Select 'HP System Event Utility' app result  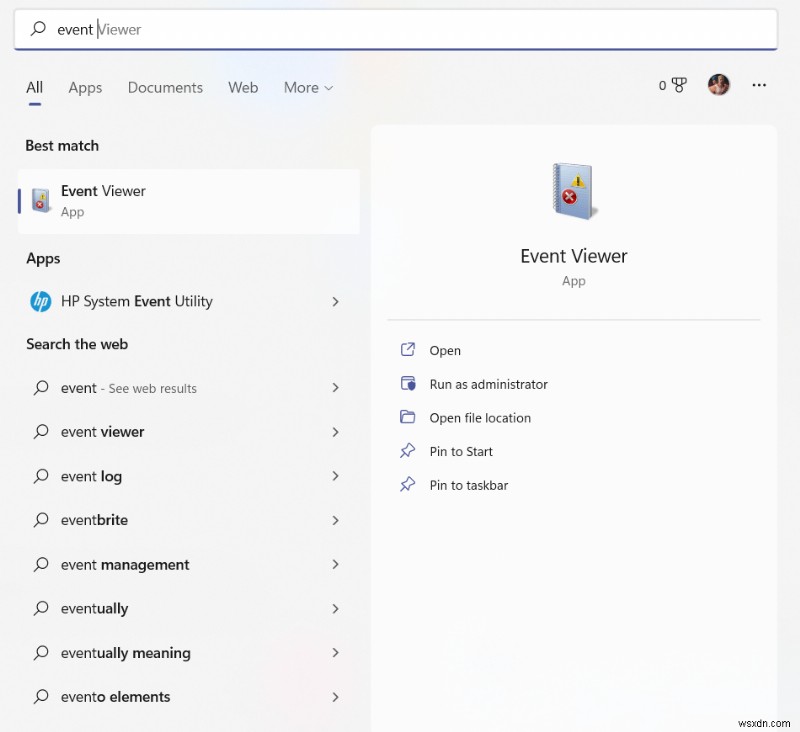[x=189, y=301]
